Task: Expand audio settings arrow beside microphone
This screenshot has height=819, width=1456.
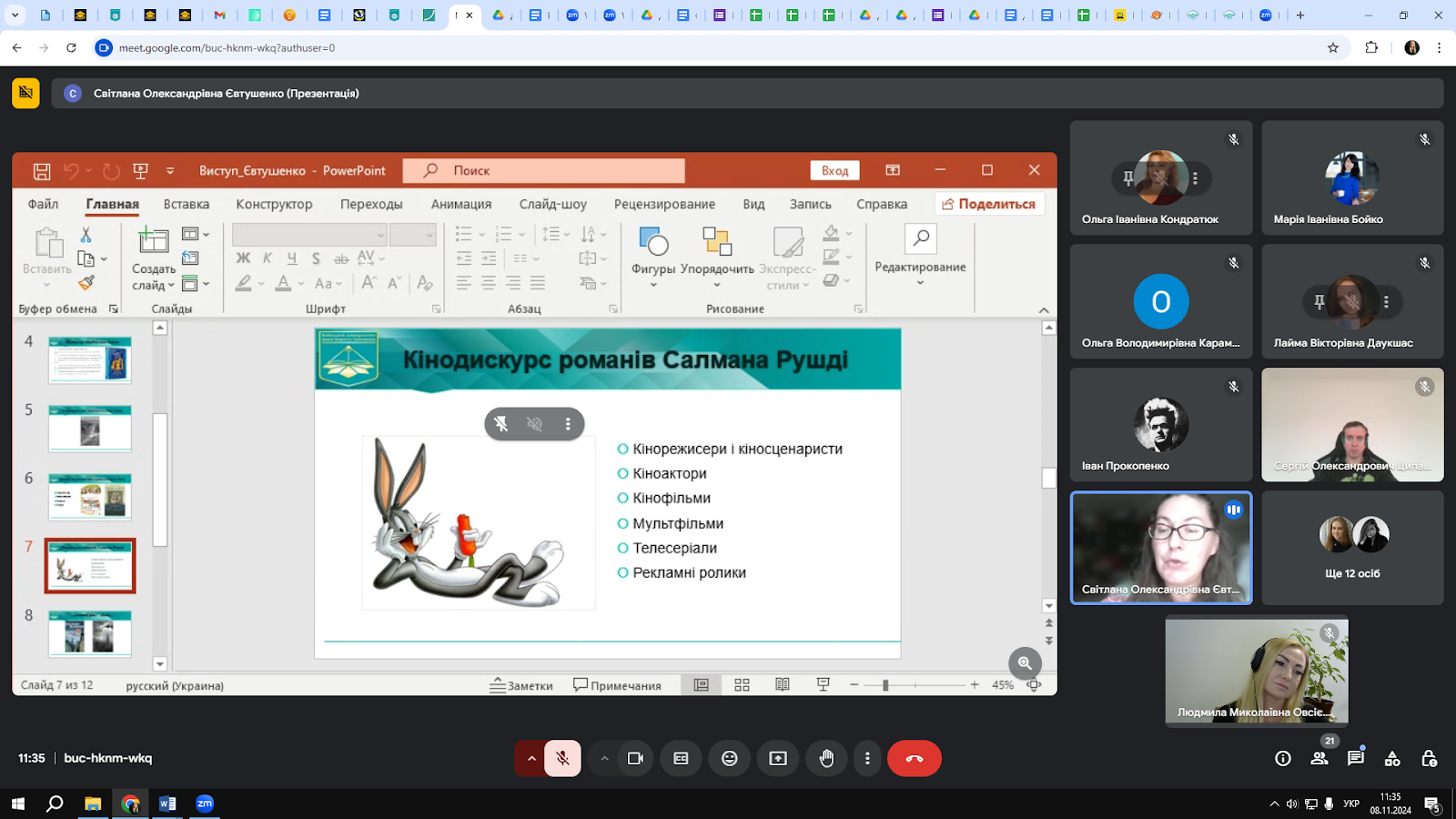Action: pos(531,758)
